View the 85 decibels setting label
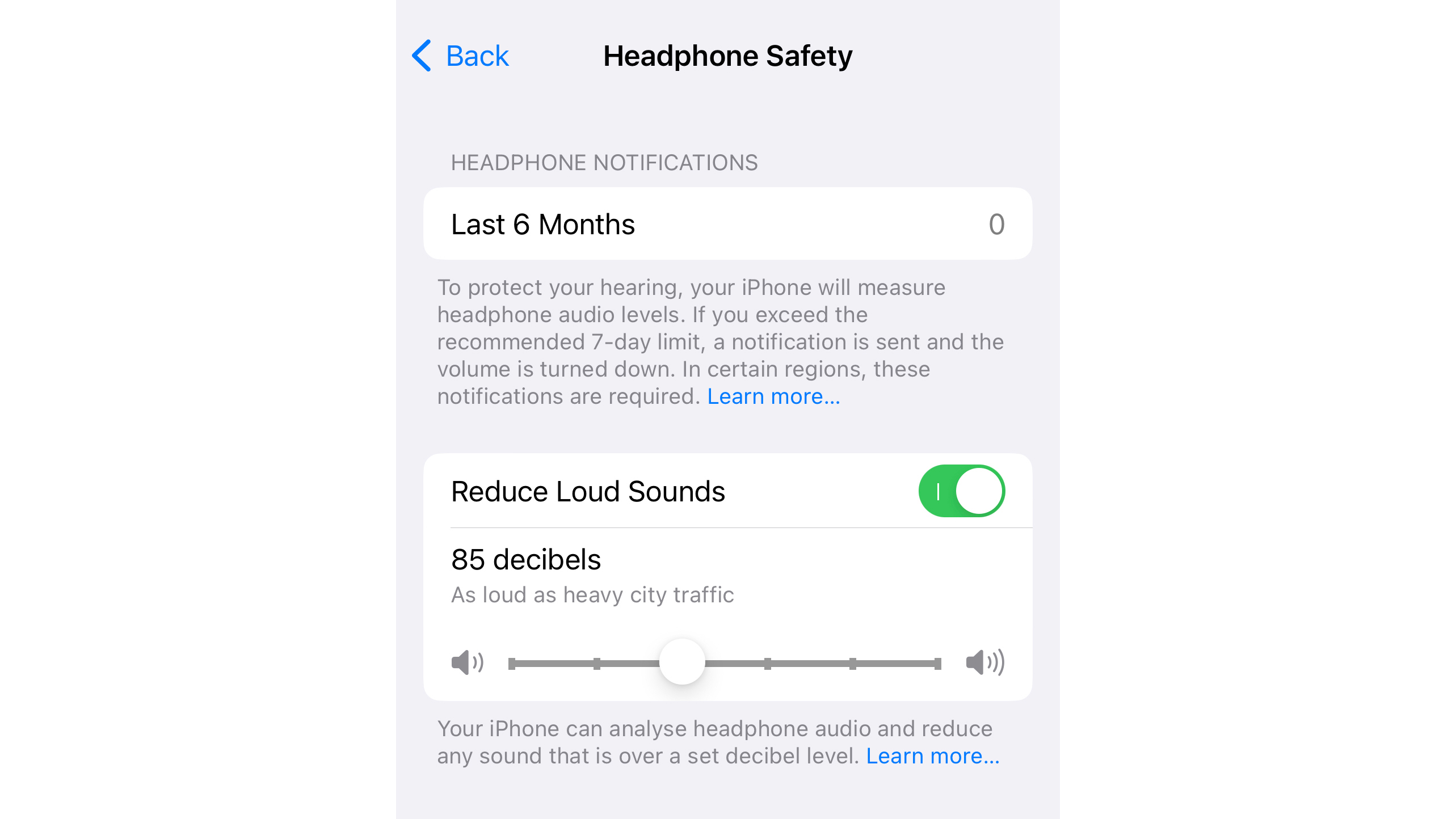 (526, 558)
